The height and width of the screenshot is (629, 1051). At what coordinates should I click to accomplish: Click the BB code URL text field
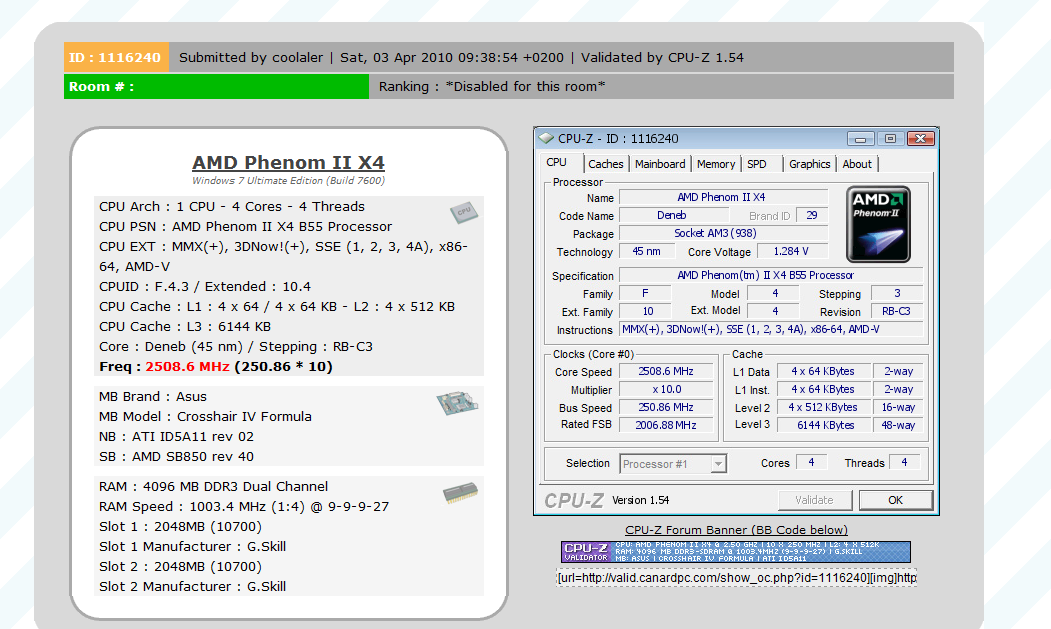(736, 578)
